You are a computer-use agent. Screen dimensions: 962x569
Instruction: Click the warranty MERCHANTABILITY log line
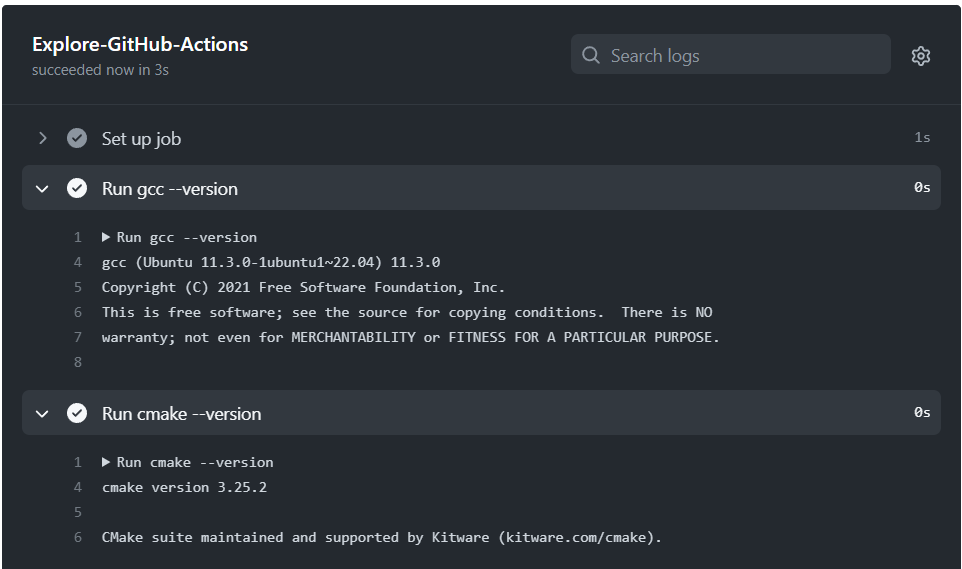[410, 338]
